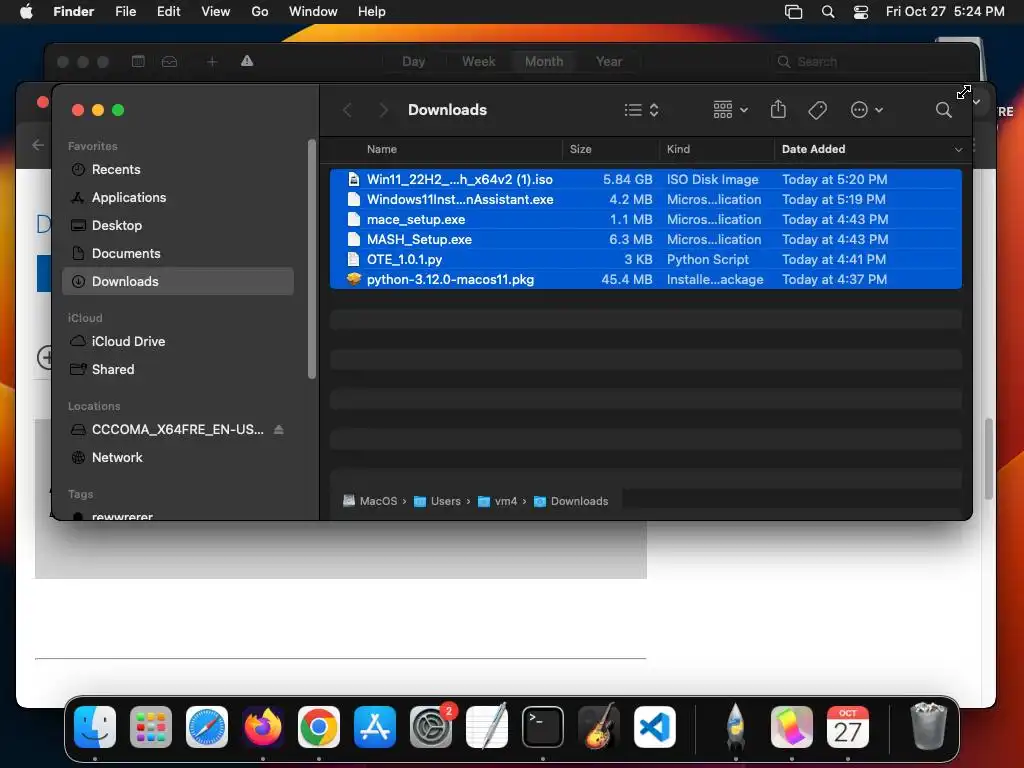1024x768 pixels.
Task: Open the Grapher icon in the Dock
Action: (x=792, y=727)
